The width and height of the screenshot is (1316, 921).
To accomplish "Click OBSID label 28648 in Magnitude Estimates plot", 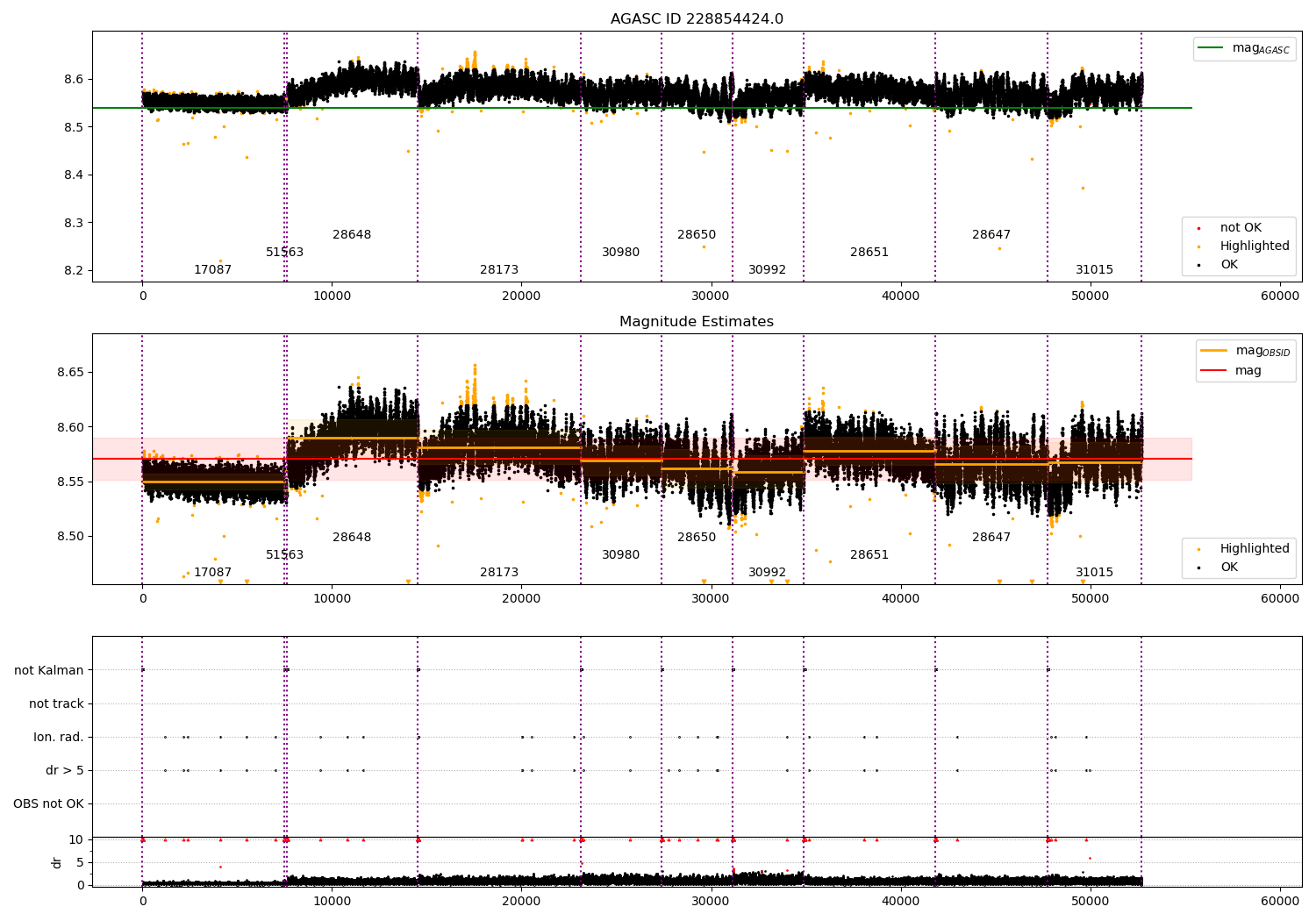I will [352, 538].
